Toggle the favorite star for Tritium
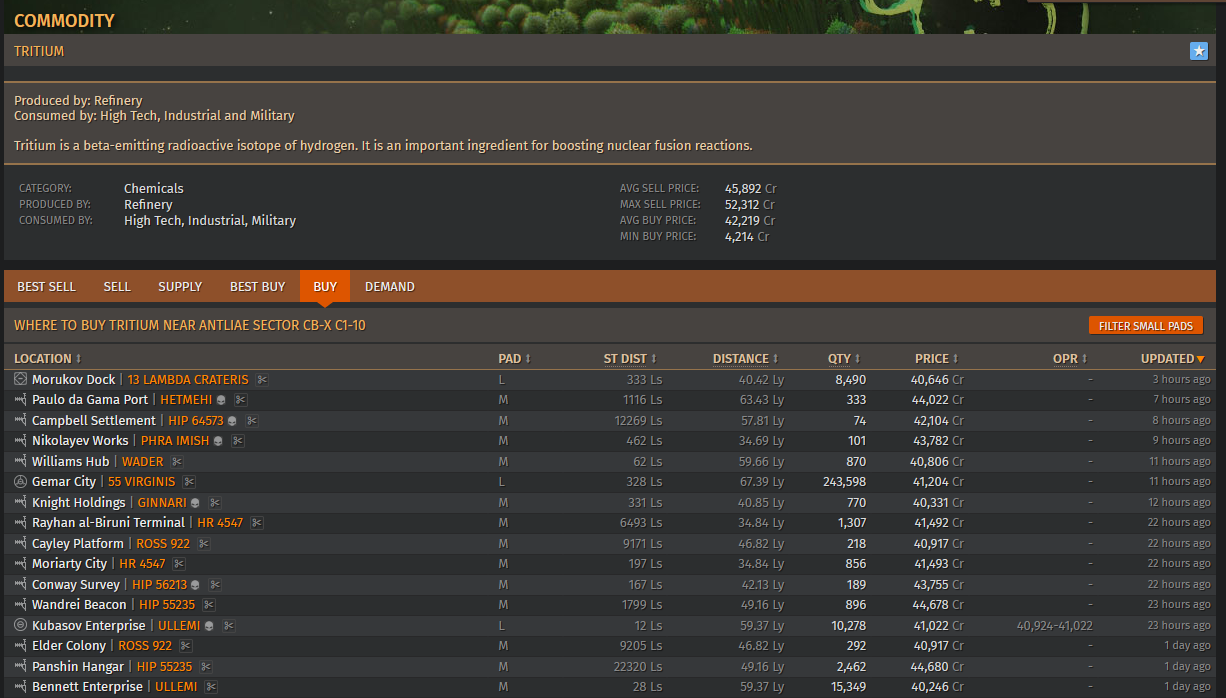The width and height of the screenshot is (1226, 698). (x=1199, y=51)
